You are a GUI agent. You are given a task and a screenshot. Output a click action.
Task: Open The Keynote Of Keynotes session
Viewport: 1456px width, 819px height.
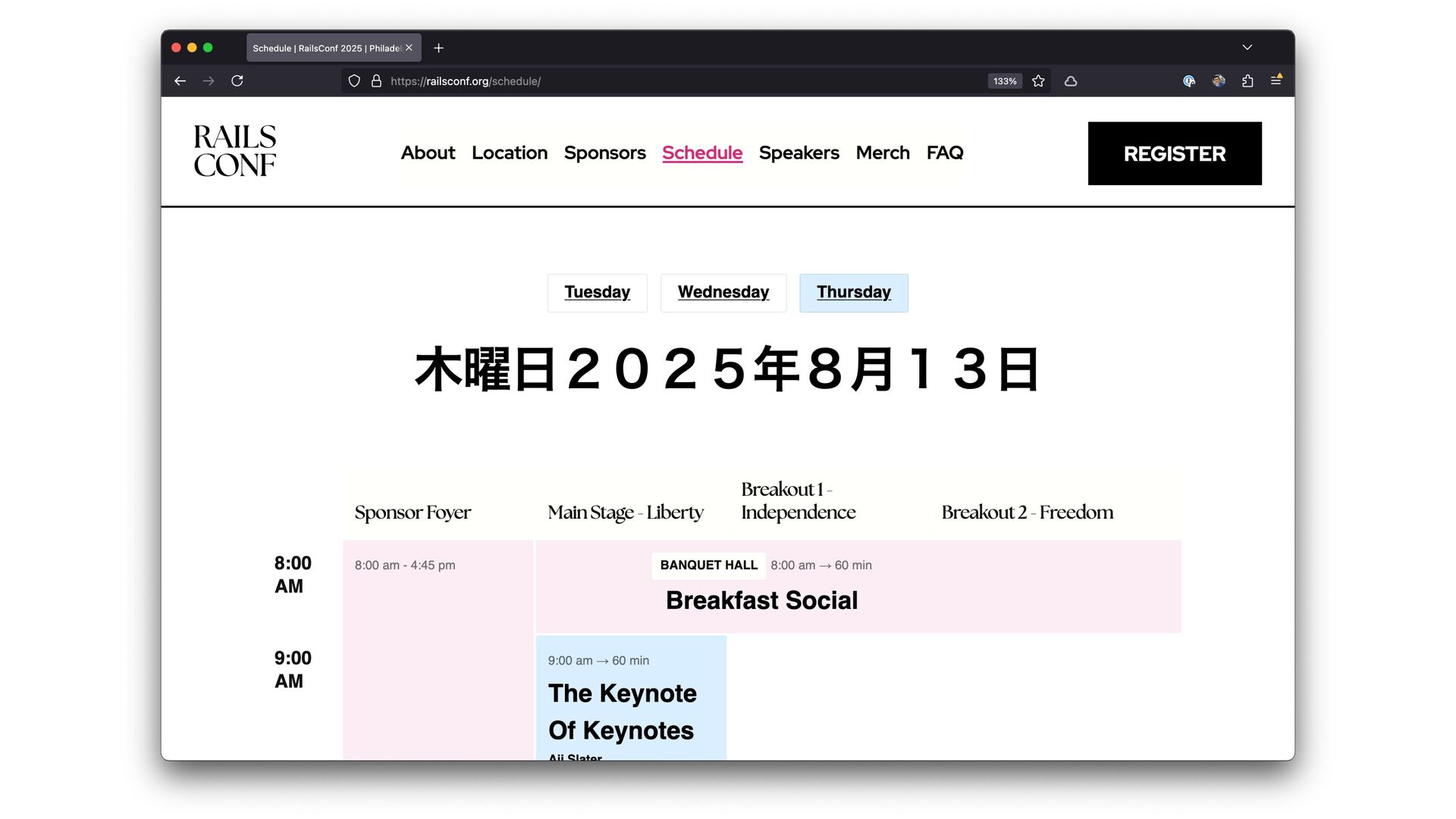pyautogui.click(x=623, y=711)
